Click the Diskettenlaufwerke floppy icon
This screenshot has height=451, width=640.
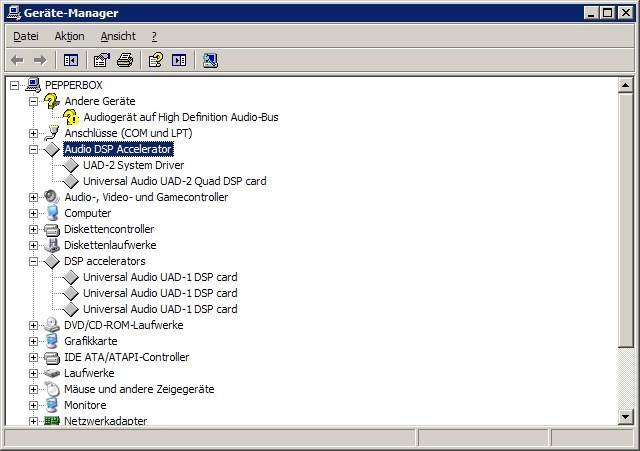click(52, 245)
